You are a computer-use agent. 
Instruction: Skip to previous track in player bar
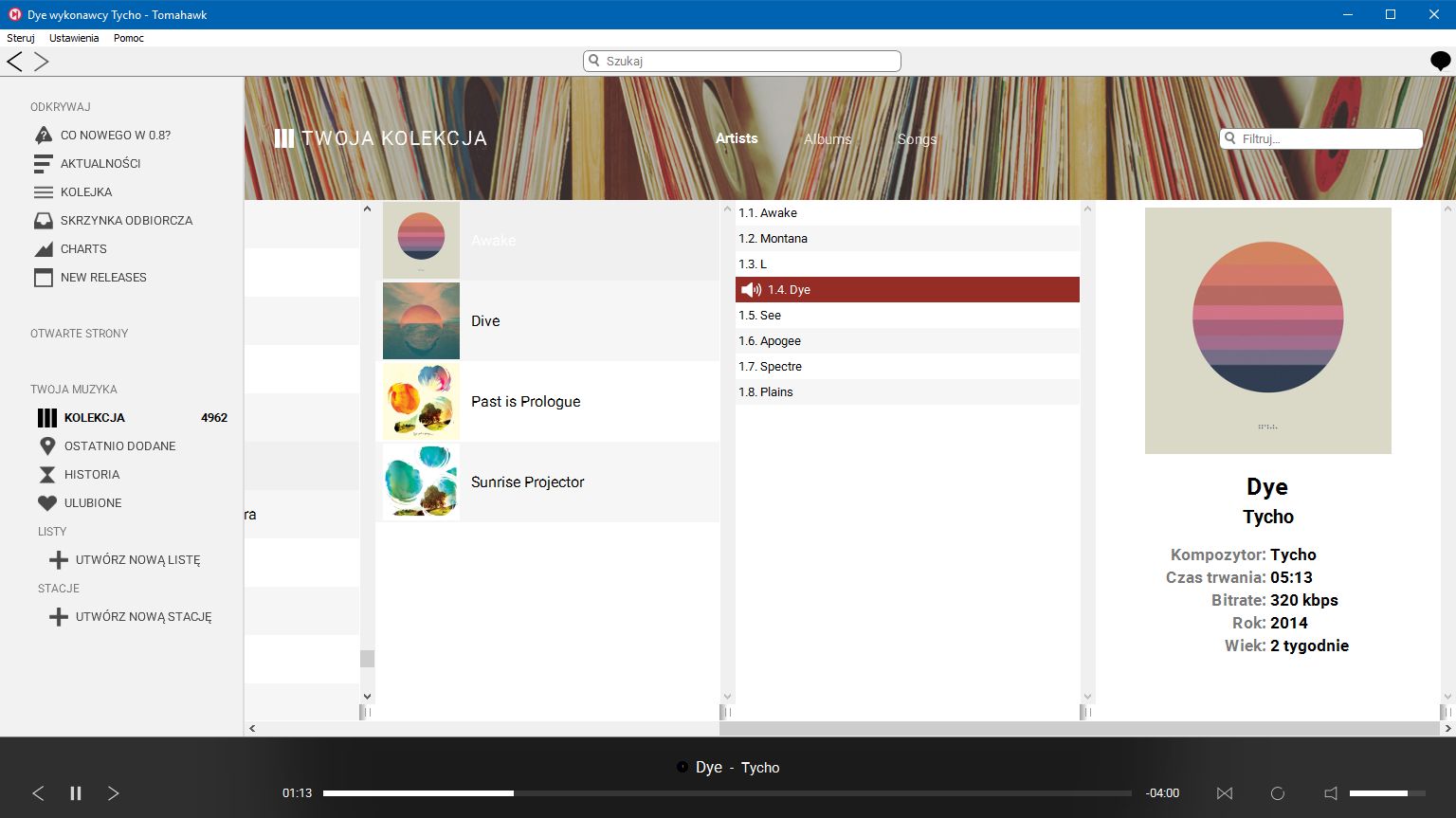coord(38,793)
